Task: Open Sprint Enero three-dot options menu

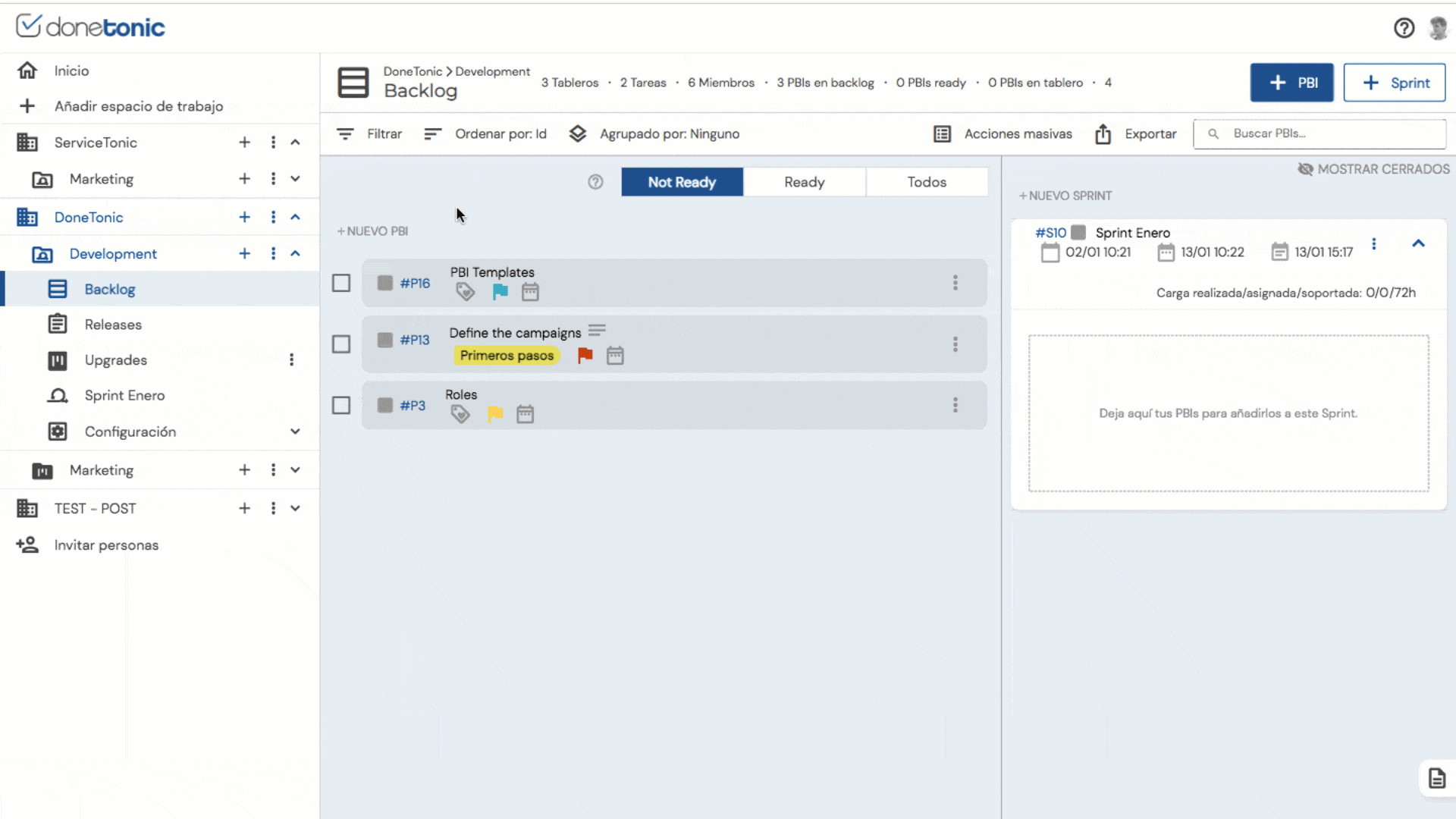Action: (x=1373, y=244)
